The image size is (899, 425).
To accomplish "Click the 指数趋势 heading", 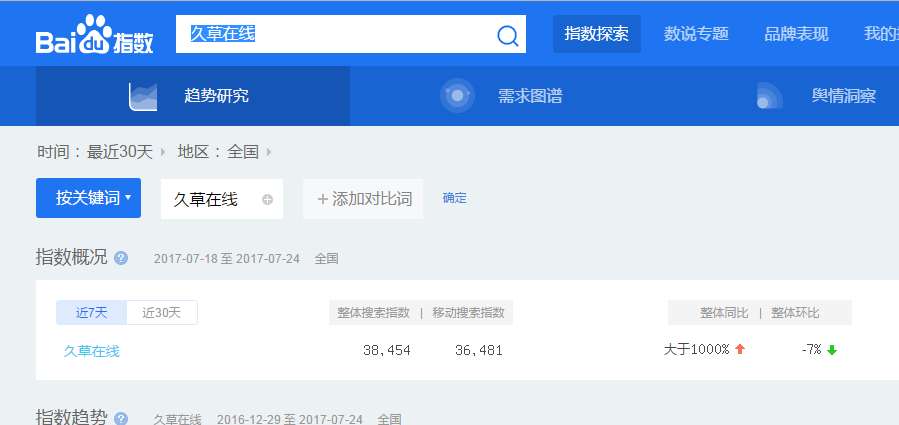I will point(72,417).
